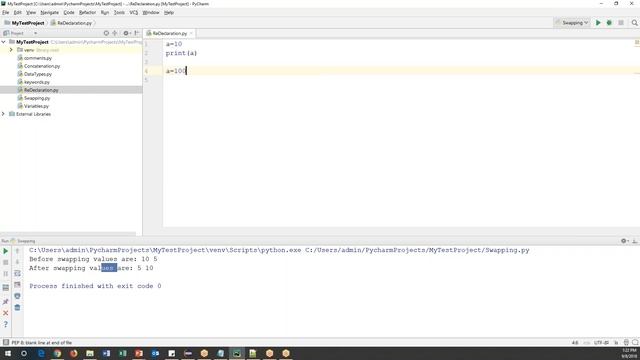Image resolution: width=640 pixels, height=360 pixels.
Task: Collapse MyTestProject tree node
Action: click(4, 42)
